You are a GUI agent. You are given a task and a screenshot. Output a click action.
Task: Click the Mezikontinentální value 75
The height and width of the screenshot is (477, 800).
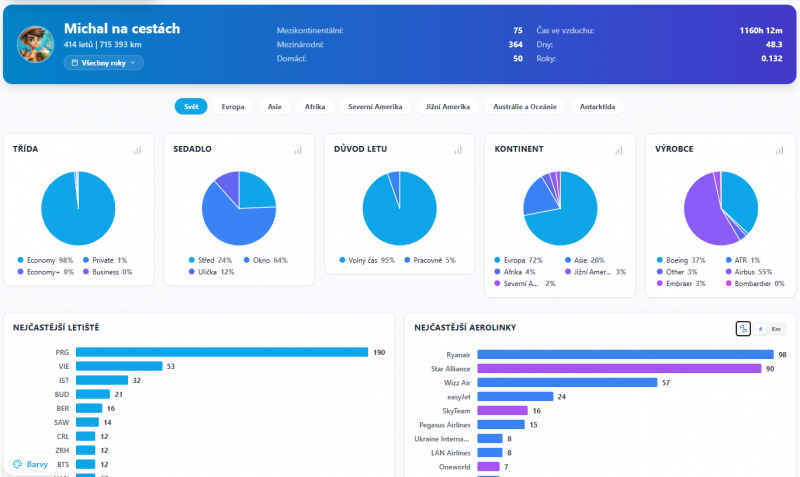[517, 31]
